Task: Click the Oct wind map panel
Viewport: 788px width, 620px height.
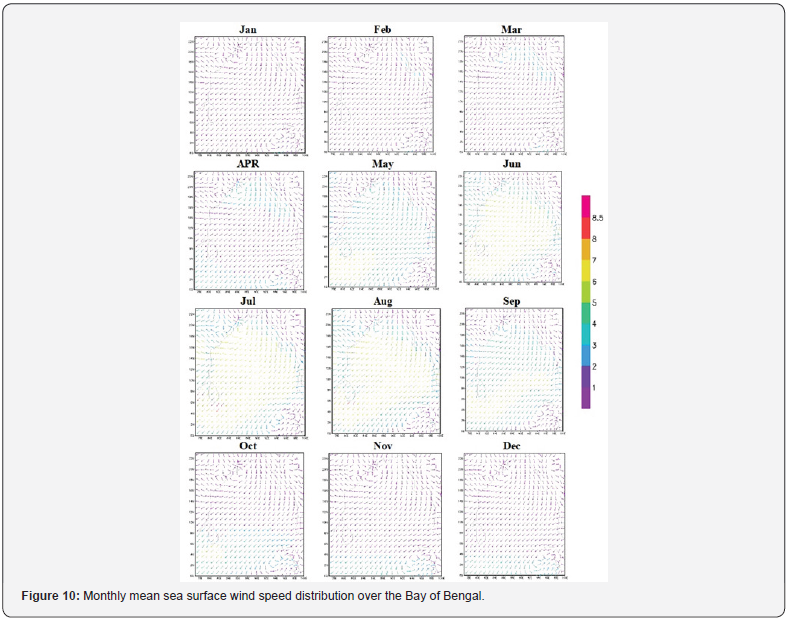Action: [249, 514]
